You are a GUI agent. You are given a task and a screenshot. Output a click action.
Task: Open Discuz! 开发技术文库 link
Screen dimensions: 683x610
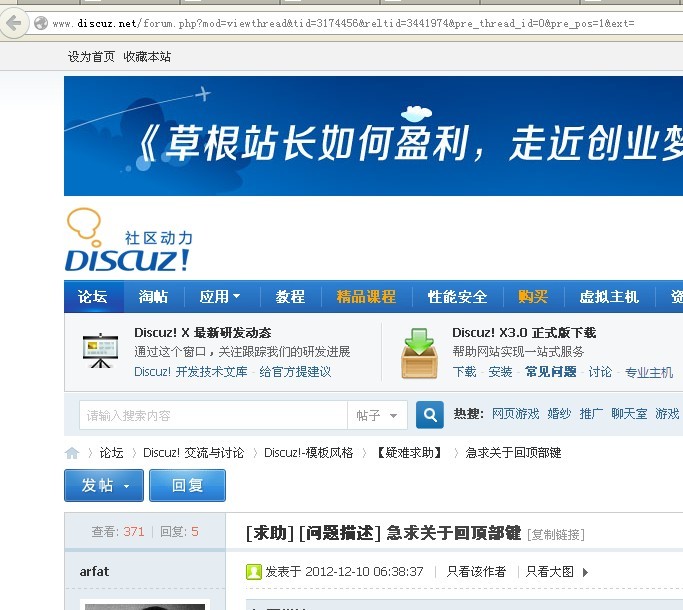point(191,372)
